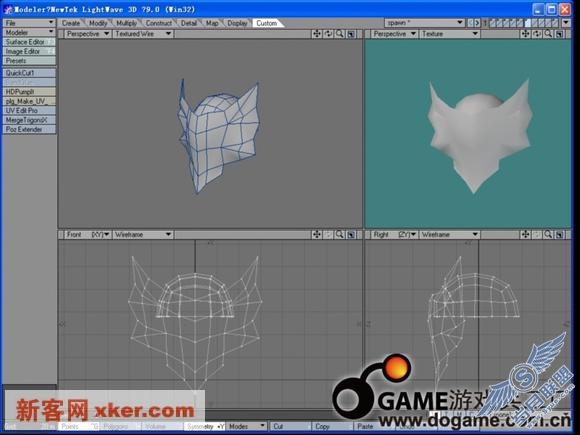Maximize the Front wireframe viewport
The image size is (580, 435).
[351, 235]
